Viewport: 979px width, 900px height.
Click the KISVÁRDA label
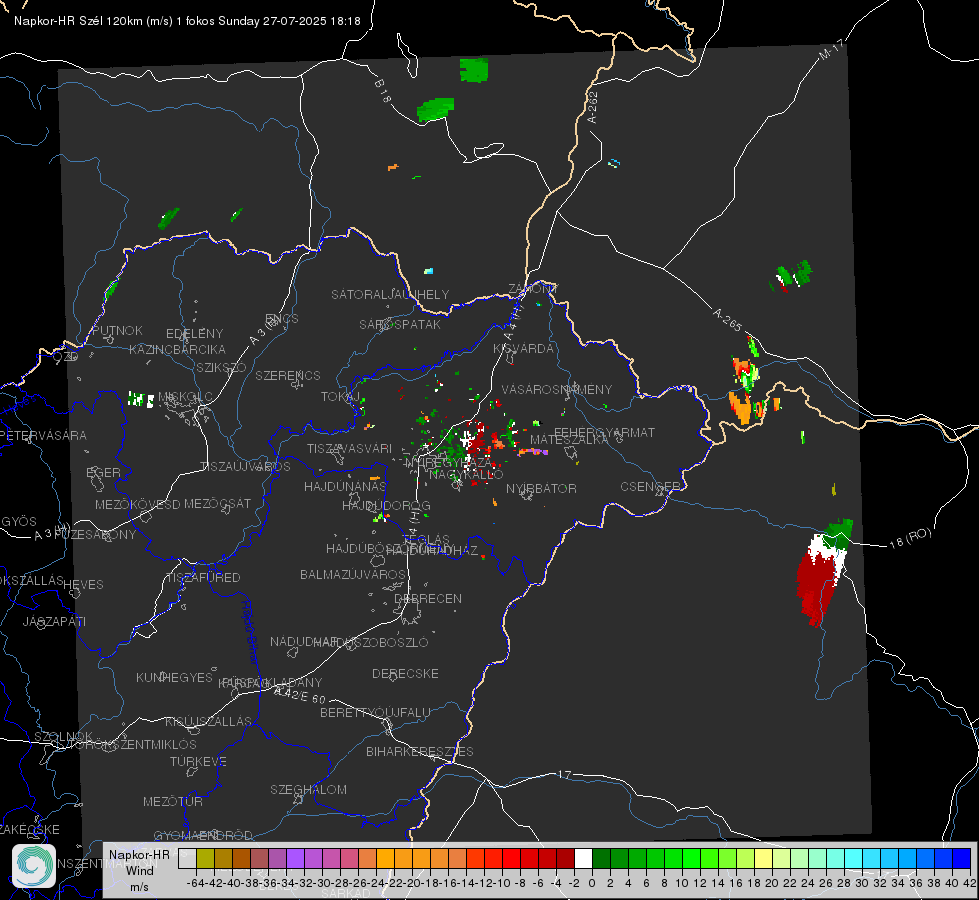click(x=524, y=349)
